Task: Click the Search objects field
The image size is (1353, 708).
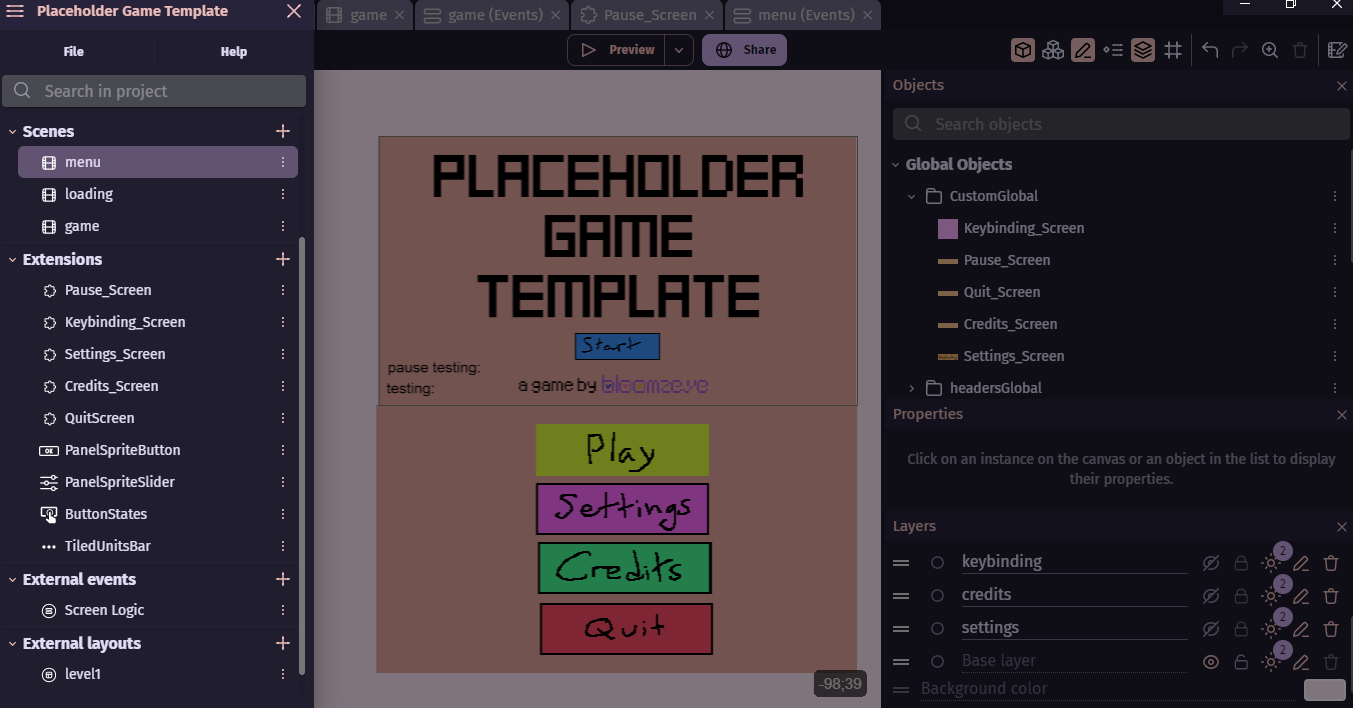Action: (x=1120, y=124)
